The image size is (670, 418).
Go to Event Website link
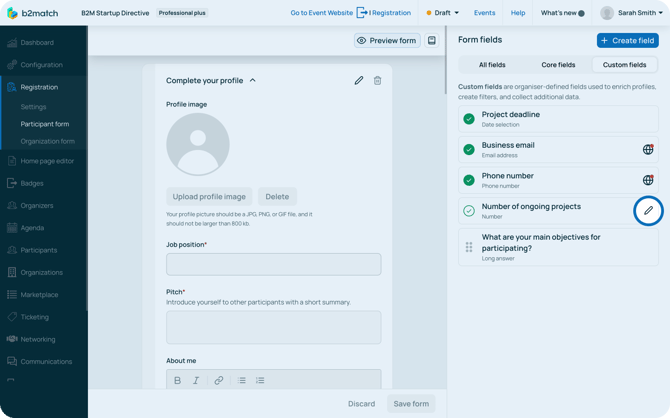coord(321,13)
